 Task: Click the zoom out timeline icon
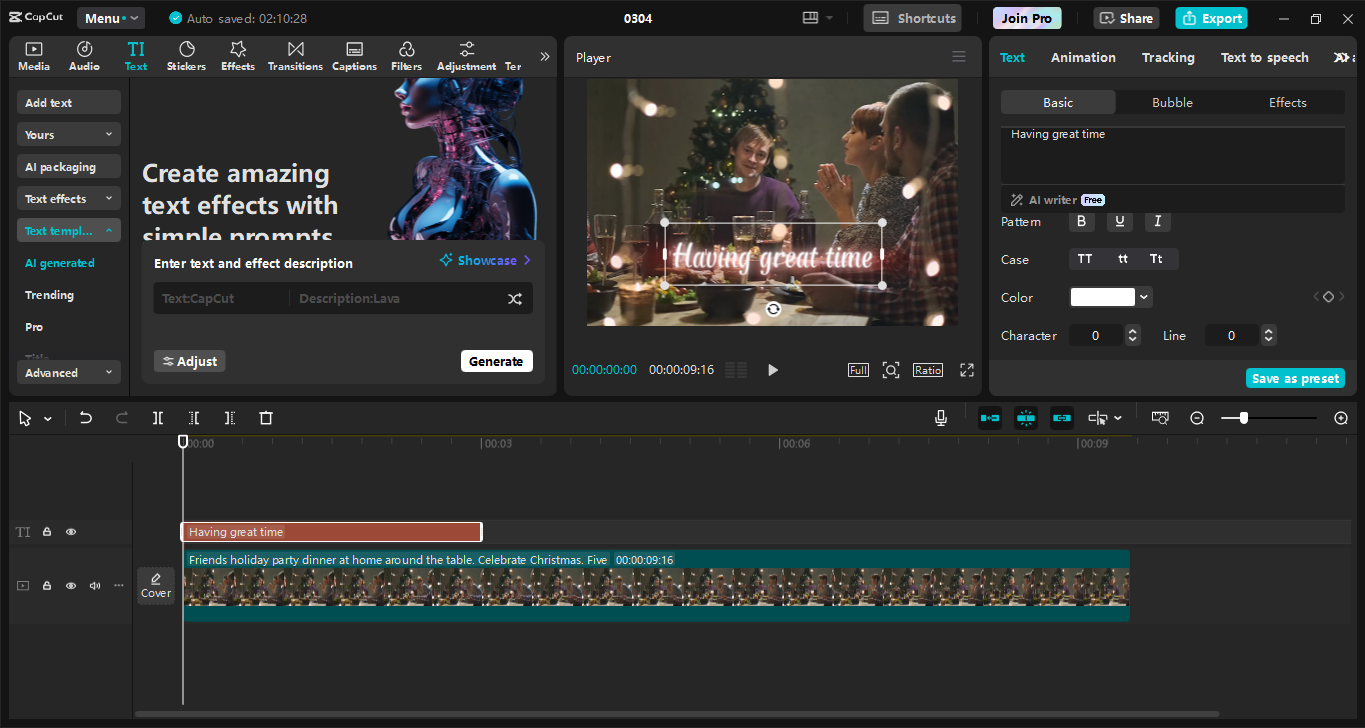point(1197,418)
